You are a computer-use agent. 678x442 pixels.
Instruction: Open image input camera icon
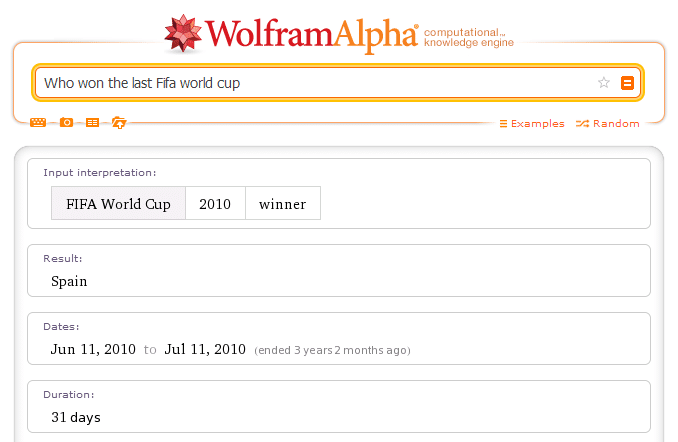(x=66, y=123)
